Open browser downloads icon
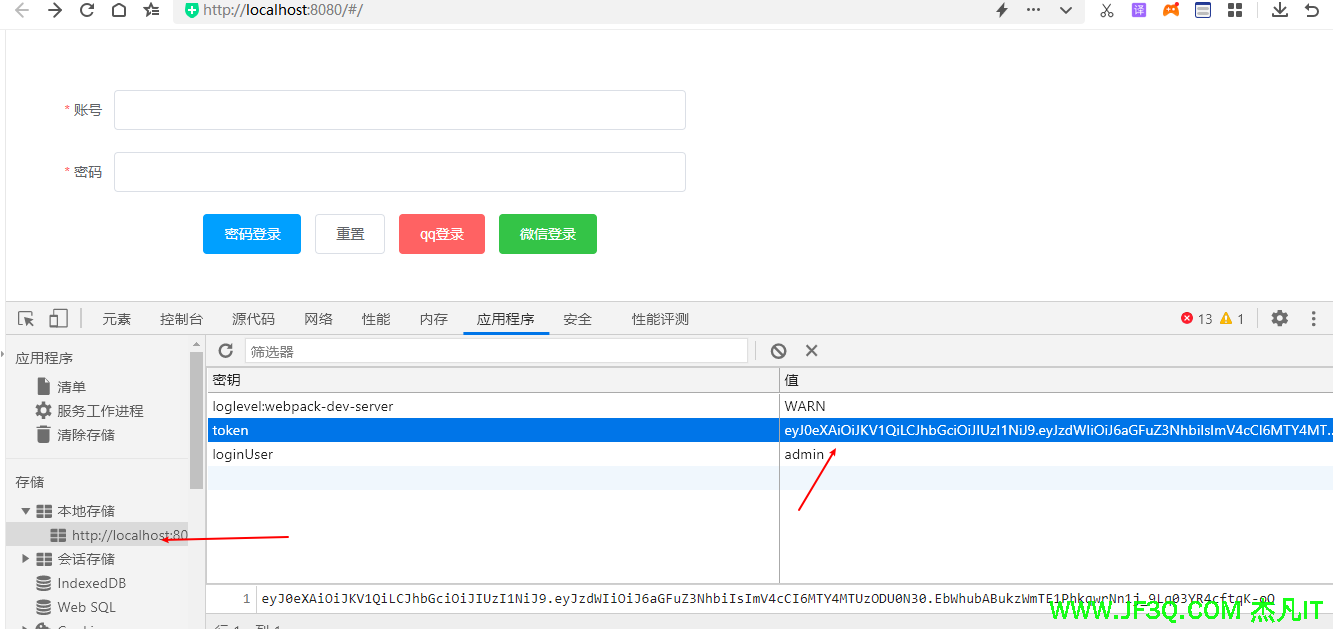 point(1279,10)
